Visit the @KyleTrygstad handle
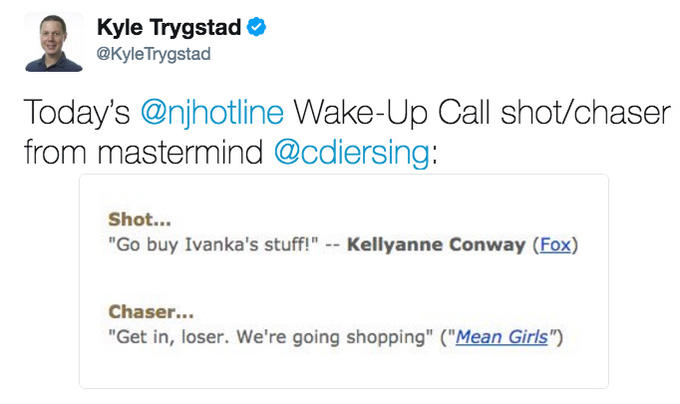Viewport: 680px width, 404px height. 154,54
